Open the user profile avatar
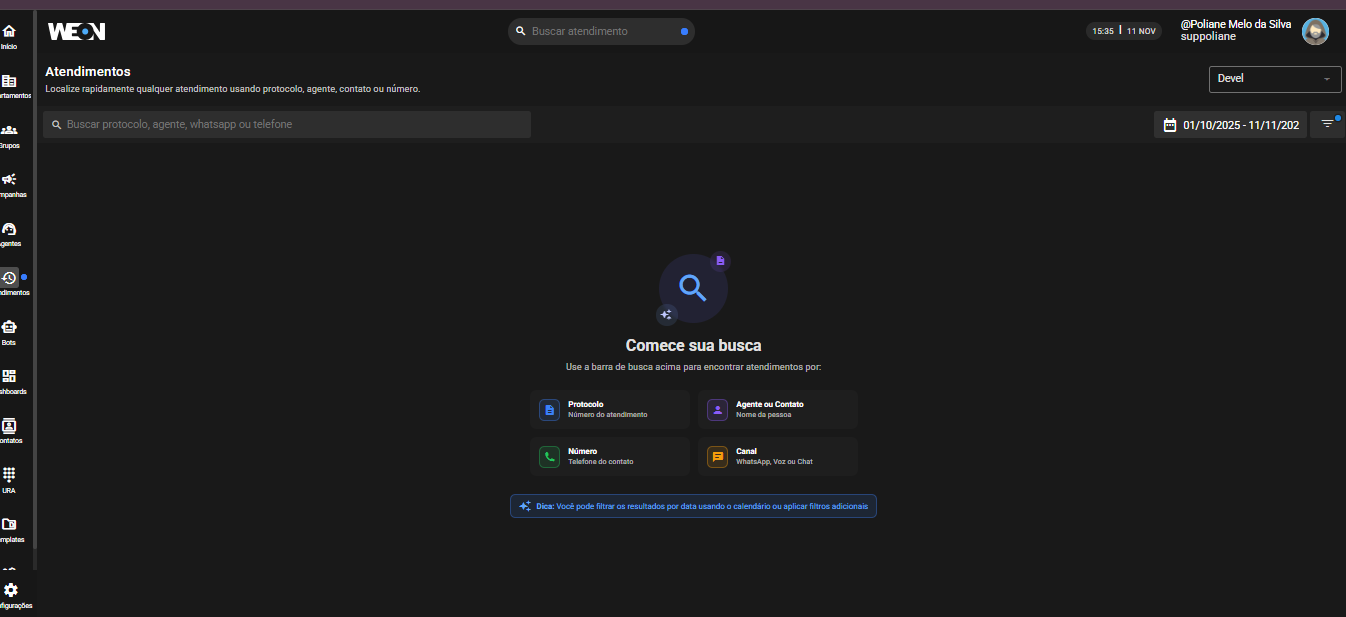The height and width of the screenshot is (617, 1346). pyautogui.click(x=1315, y=32)
